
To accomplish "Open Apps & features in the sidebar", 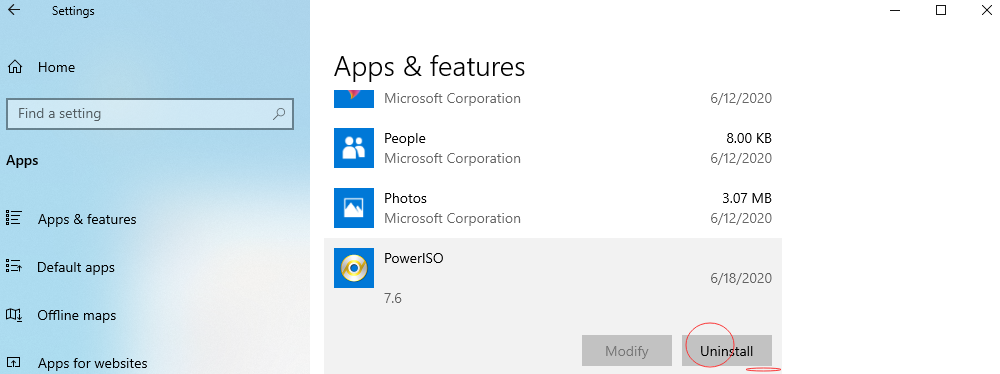I will pyautogui.click(x=87, y=219).
